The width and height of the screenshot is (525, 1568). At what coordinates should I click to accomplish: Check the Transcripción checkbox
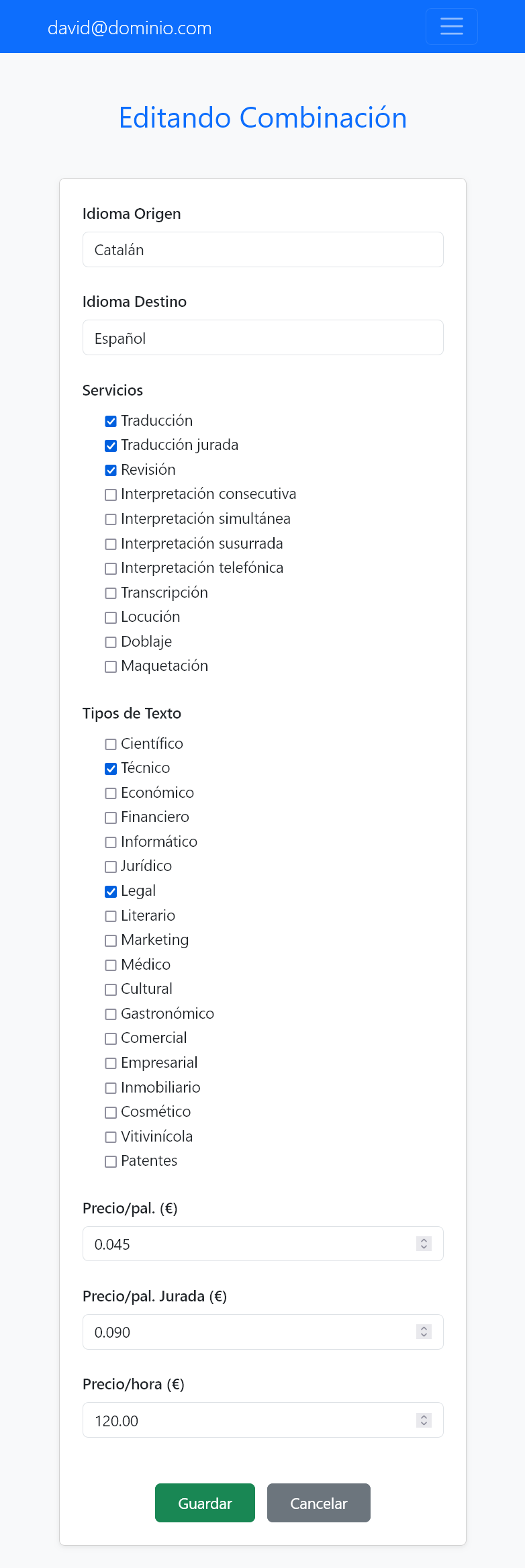(x=111, y=593)
